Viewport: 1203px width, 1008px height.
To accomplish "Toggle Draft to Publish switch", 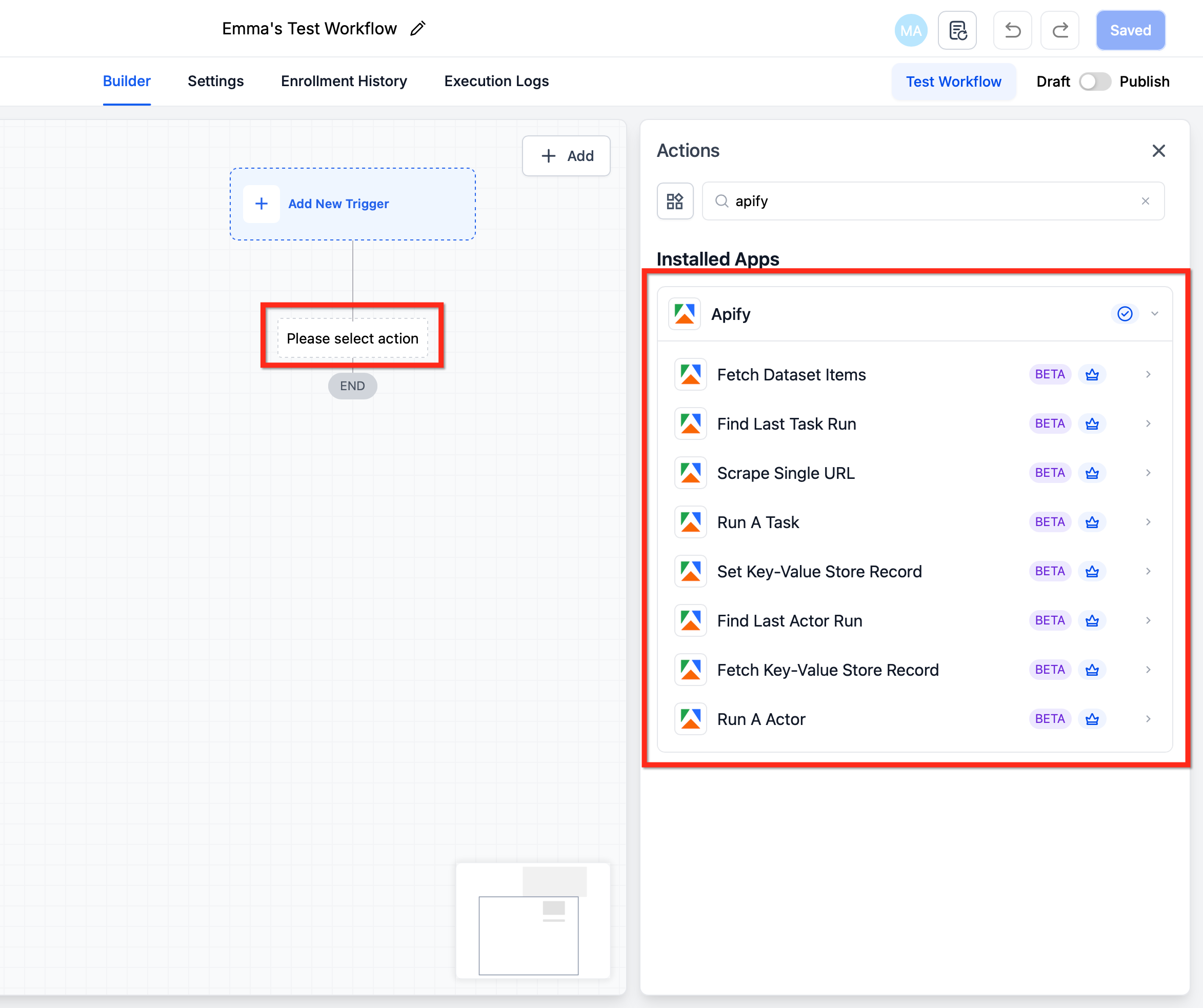I will 1094,82.
